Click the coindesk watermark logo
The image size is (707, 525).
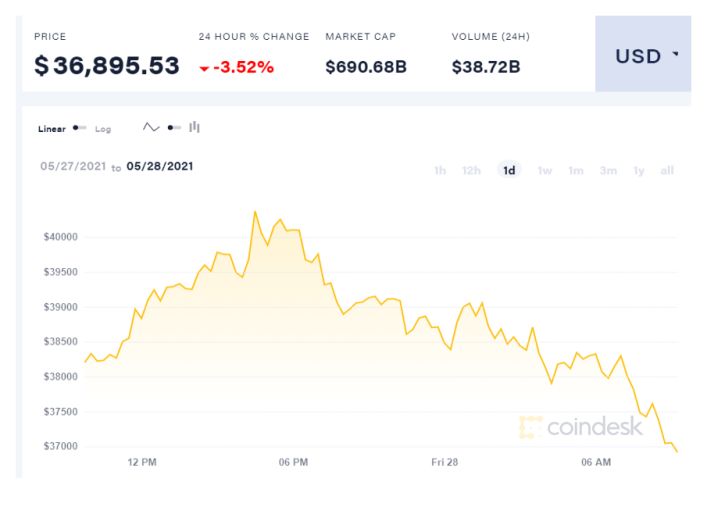point(581,427)
